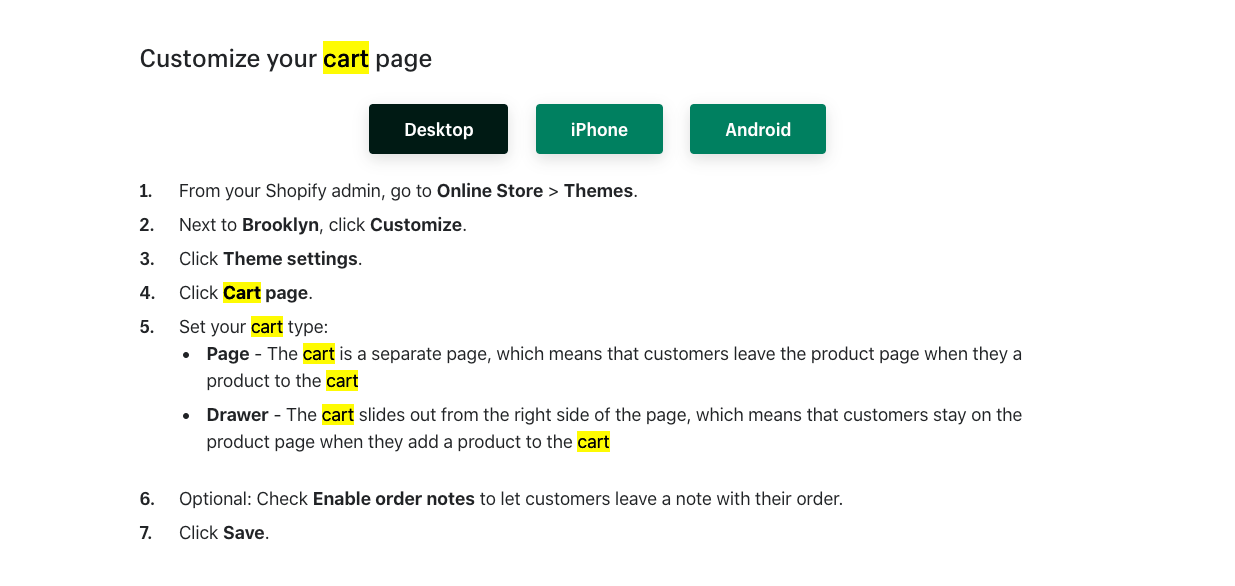The height and width of the screenshot is (586, 1235).
Task: Click bold 'Customize' in step 2
Action: click(415, 225)
